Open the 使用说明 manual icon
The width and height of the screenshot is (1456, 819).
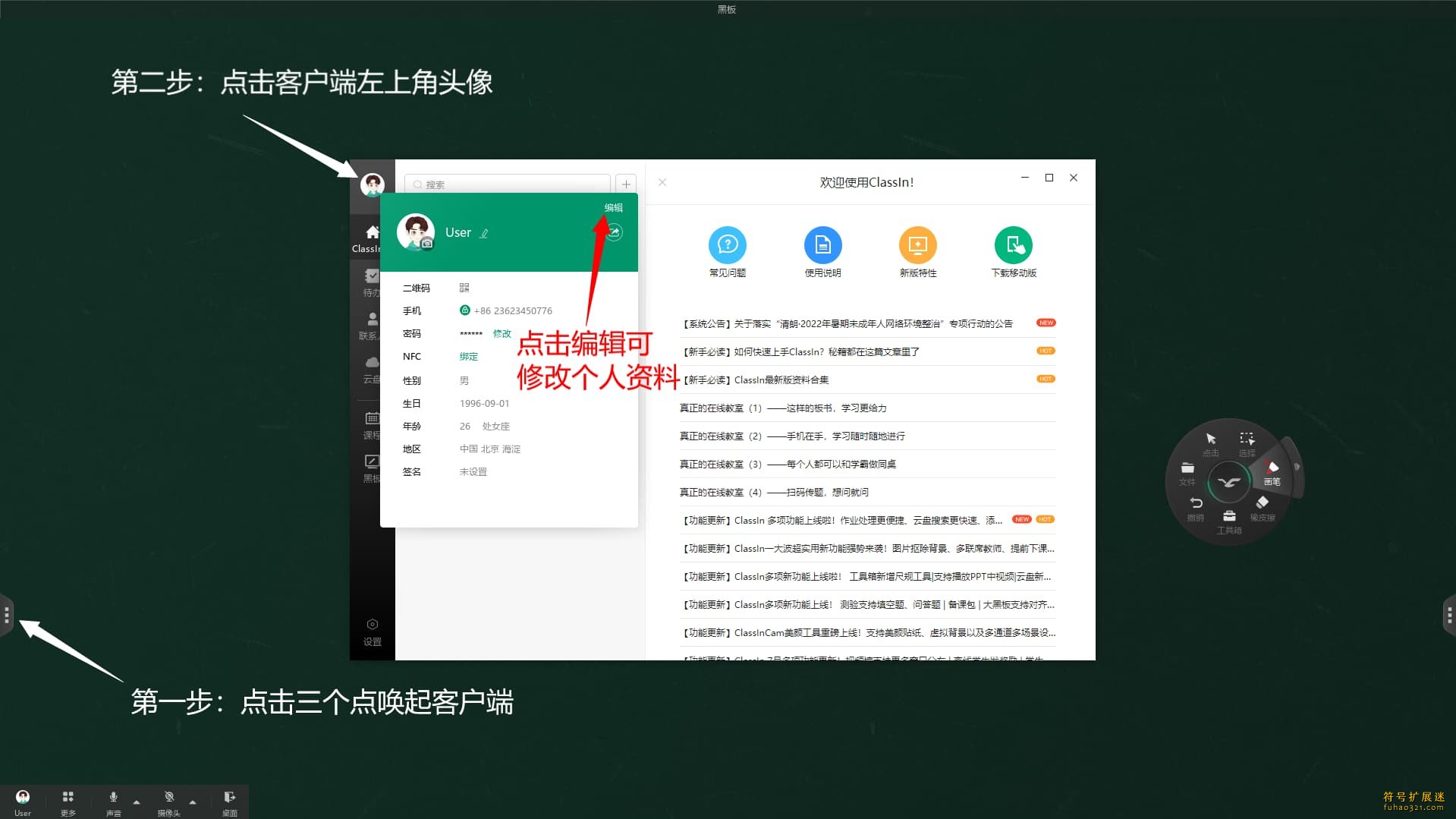pyautogui.click(x=822, y=244)
